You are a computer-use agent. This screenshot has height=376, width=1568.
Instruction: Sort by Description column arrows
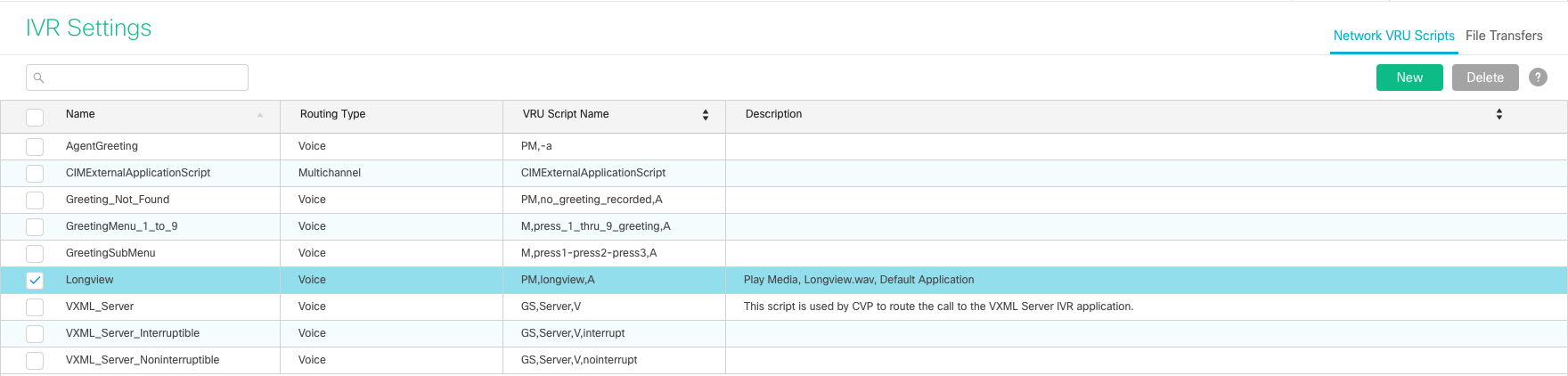[x=1499, y=115]
